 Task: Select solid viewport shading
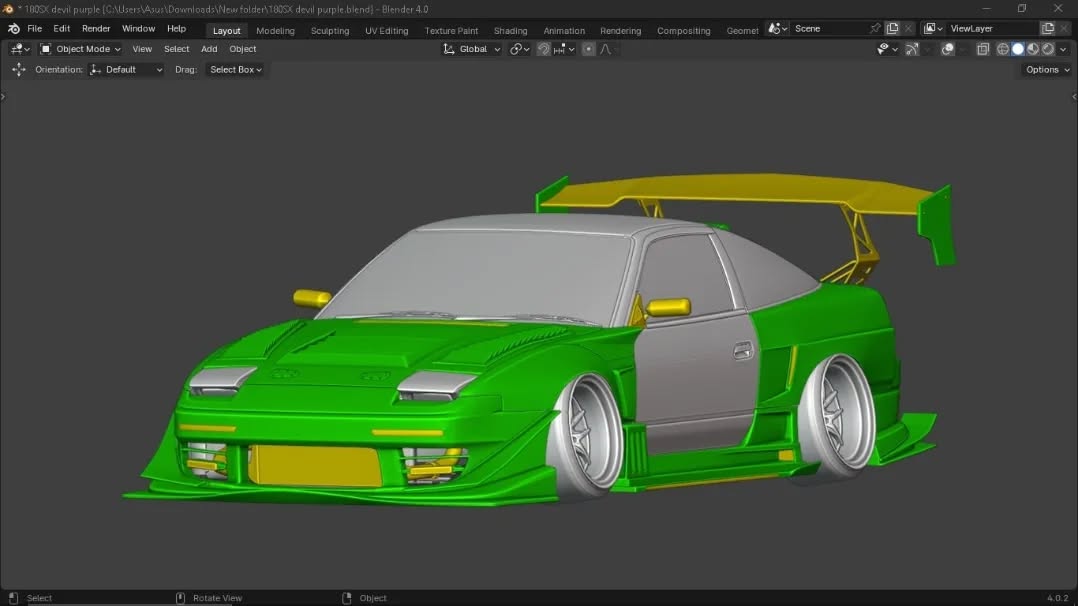tap(1018, 49)
